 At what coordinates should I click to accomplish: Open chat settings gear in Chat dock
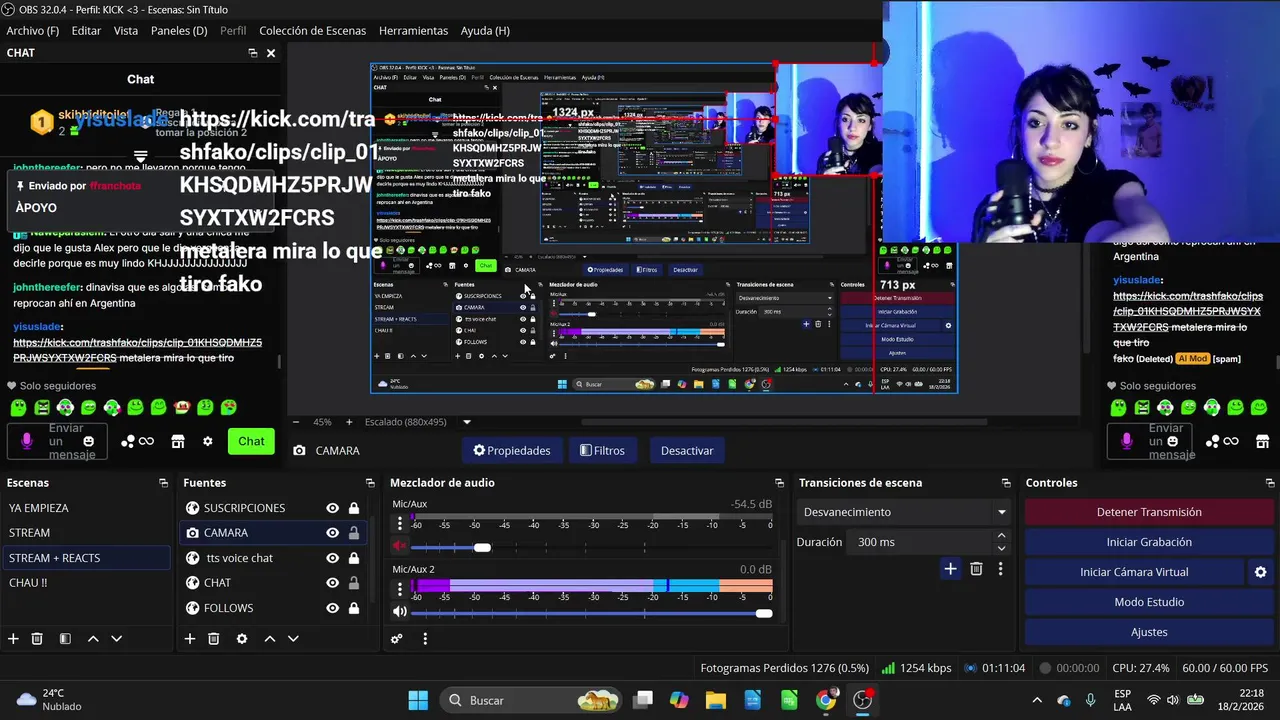[x=207, y=441]
